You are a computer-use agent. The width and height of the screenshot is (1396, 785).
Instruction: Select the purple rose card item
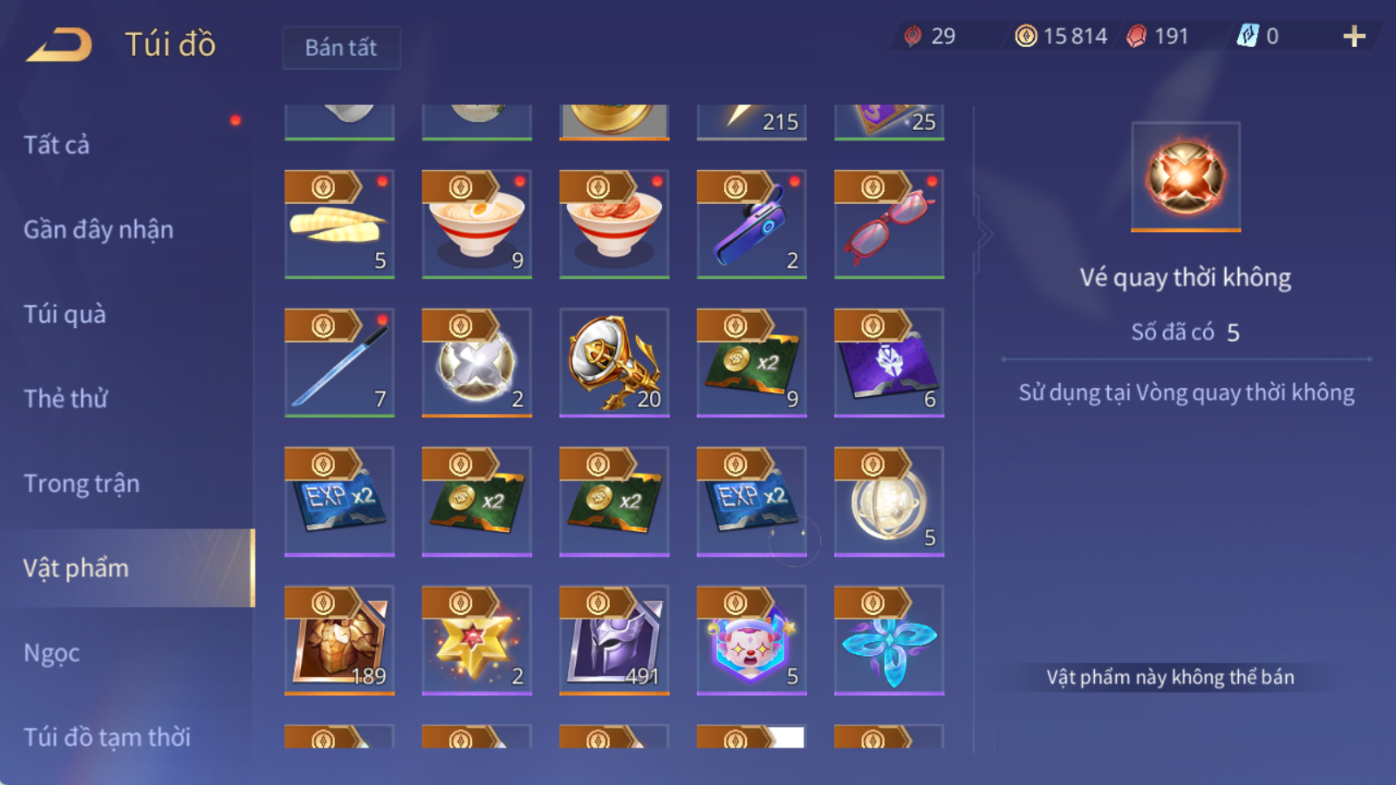(889, 362)
